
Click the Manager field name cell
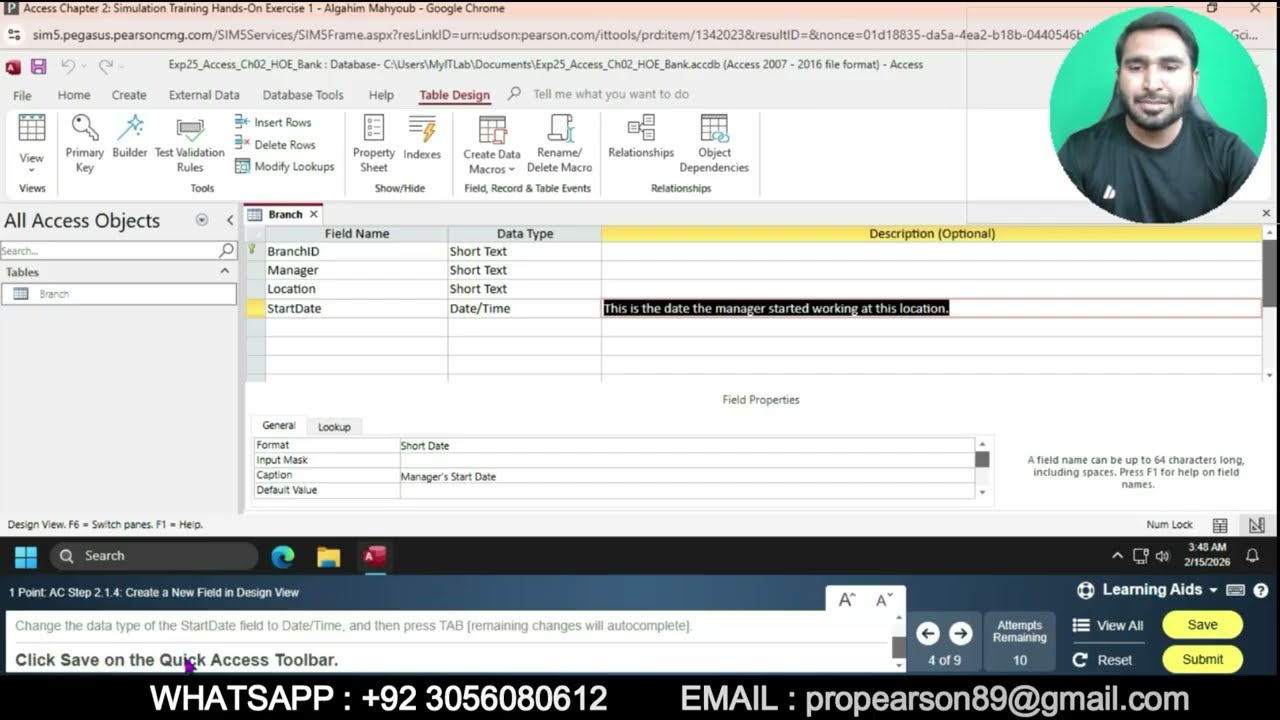[x=356, y=270]
